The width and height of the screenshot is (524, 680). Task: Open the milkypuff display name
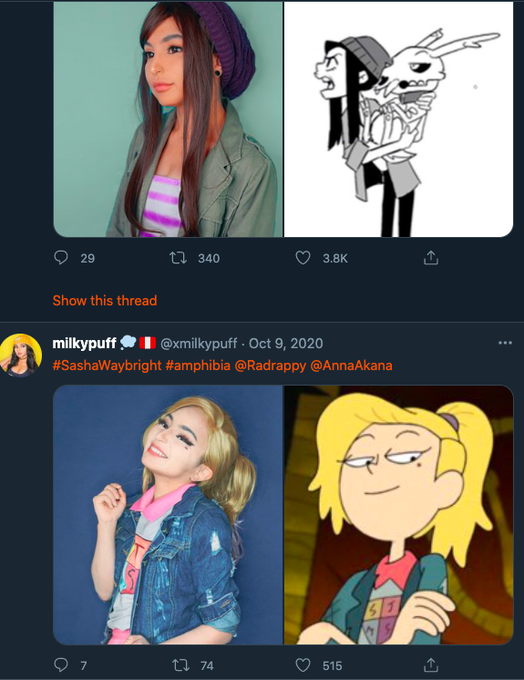pyautogui.click(x=84, y=343)
